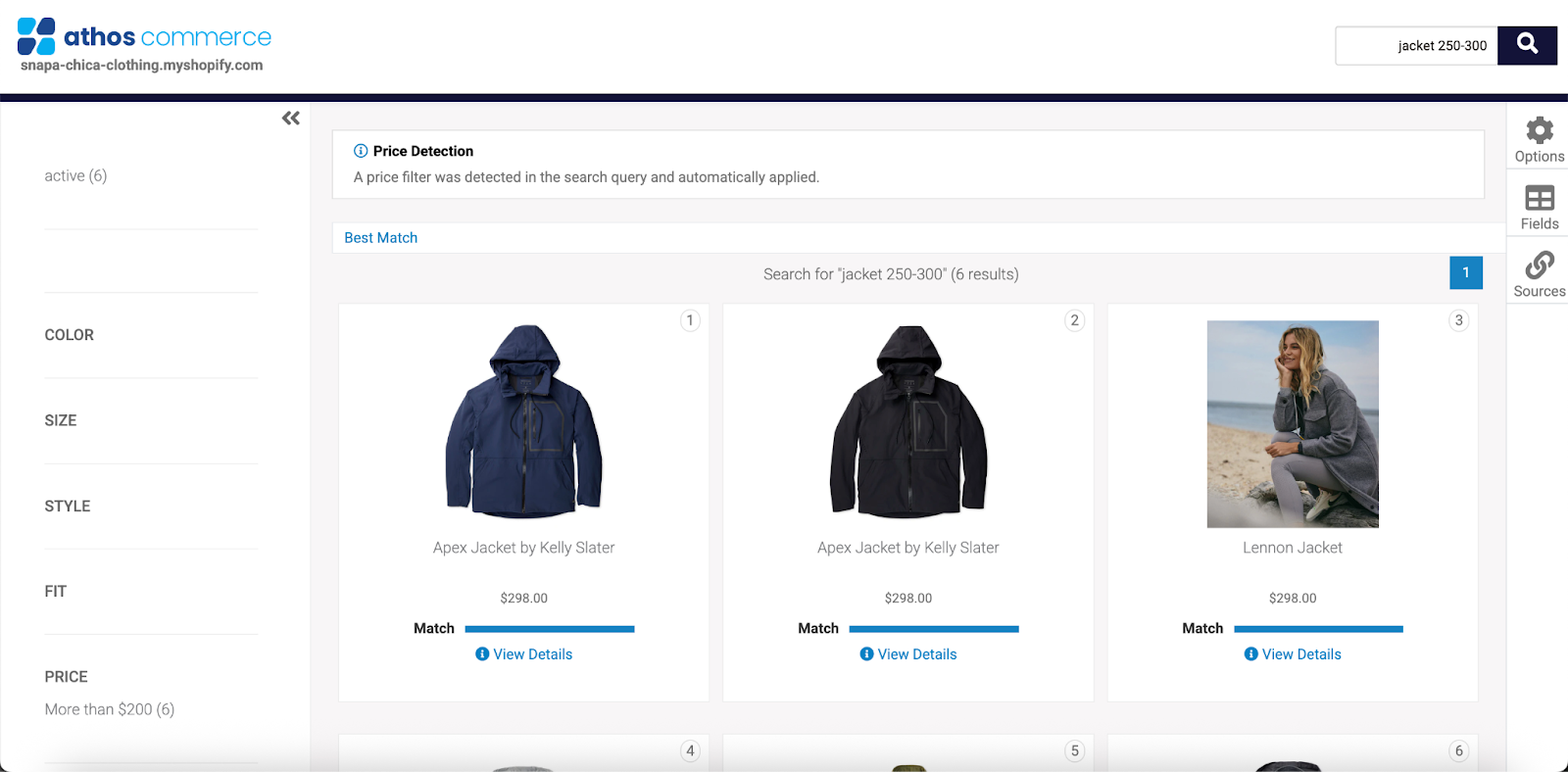Open the Sources link panel
This screenshot has width=1568, height=772.
point(1539,274)
